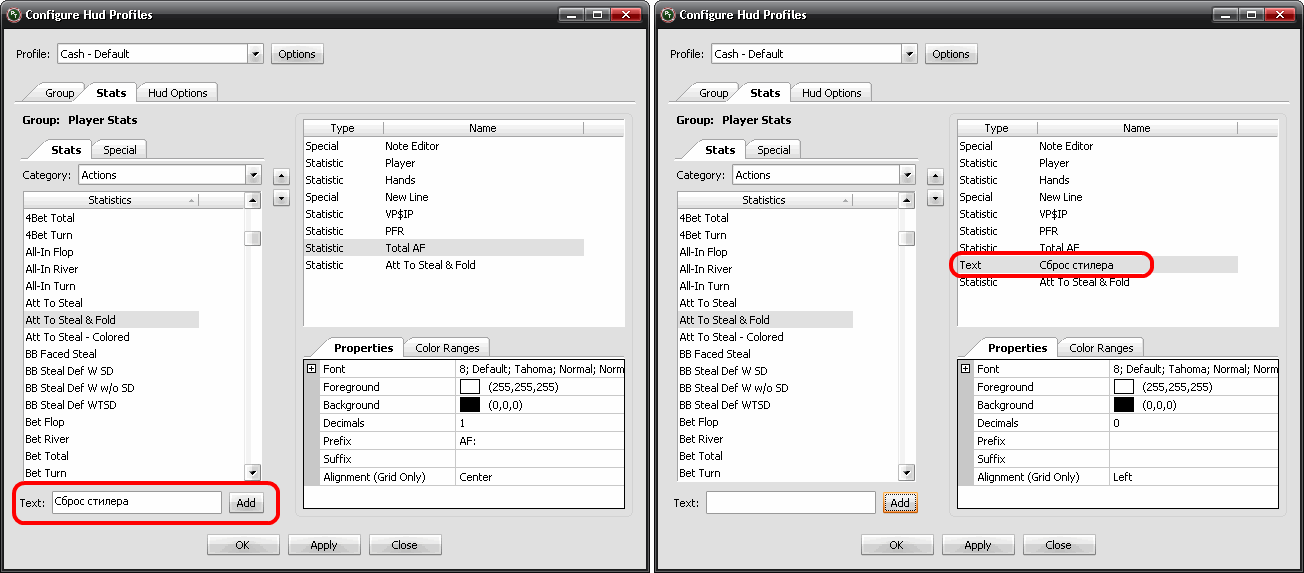Click the move-down arrow in the right dialog
Image resolution: width=1304 pixels, height=573 pixels.
point(935,198)
